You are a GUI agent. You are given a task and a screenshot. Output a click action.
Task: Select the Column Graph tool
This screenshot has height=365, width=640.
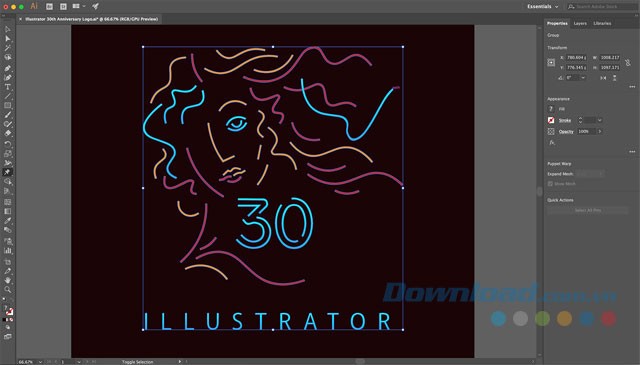(7, 251)
